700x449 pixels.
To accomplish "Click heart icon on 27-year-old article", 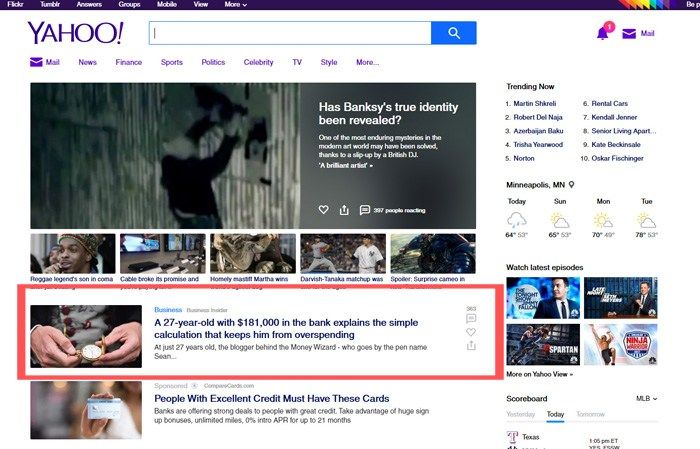I will pos(471,332).
